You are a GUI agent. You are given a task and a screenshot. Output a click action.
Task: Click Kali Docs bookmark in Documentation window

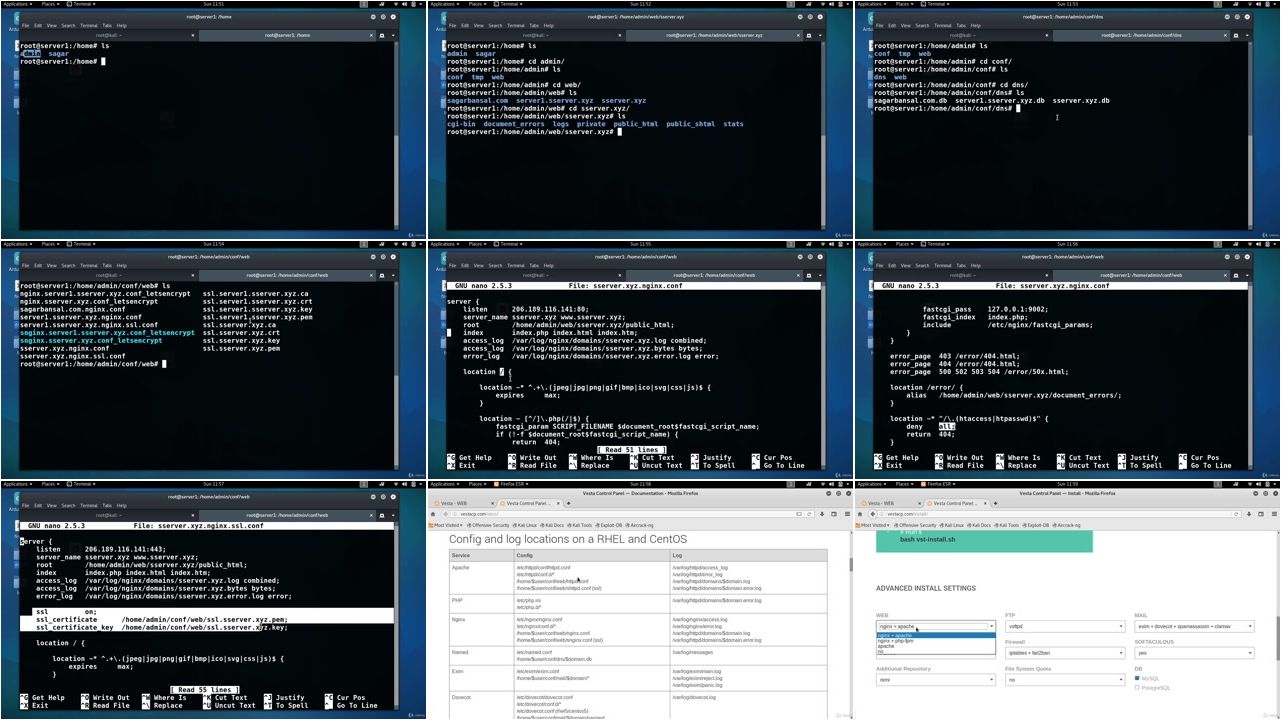pos(552,525)
